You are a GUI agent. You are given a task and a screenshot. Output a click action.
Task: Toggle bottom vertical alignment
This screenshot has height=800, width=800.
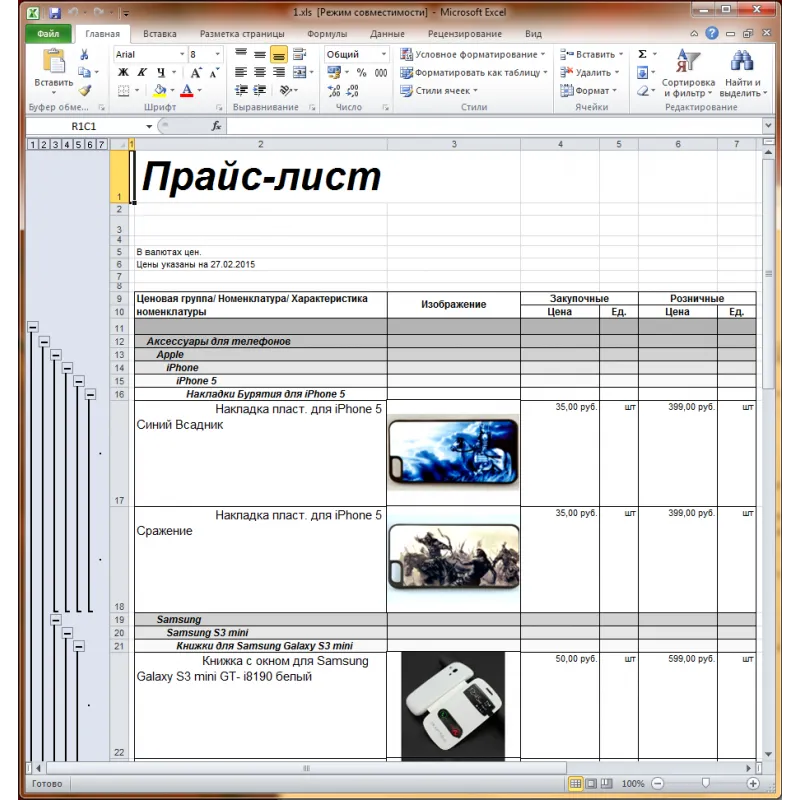tap(279, 54)
